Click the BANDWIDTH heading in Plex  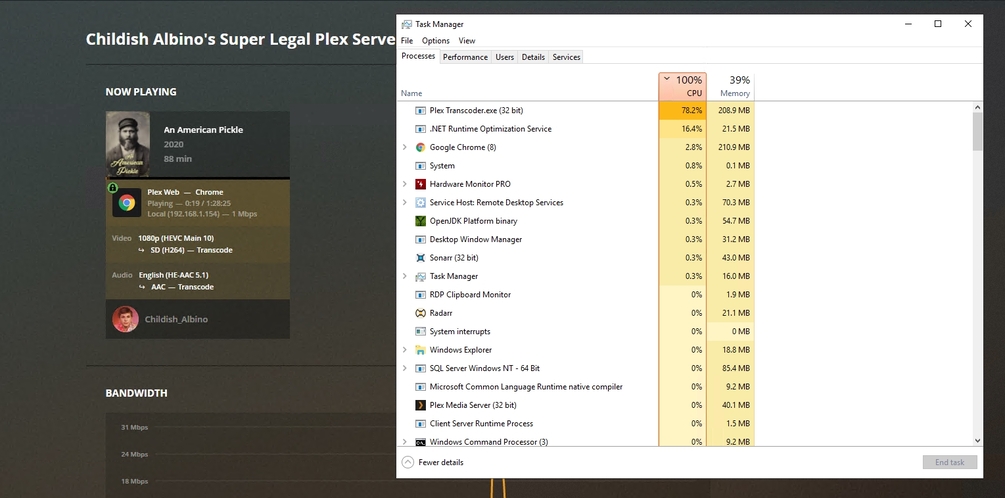[x=137, y=394]
